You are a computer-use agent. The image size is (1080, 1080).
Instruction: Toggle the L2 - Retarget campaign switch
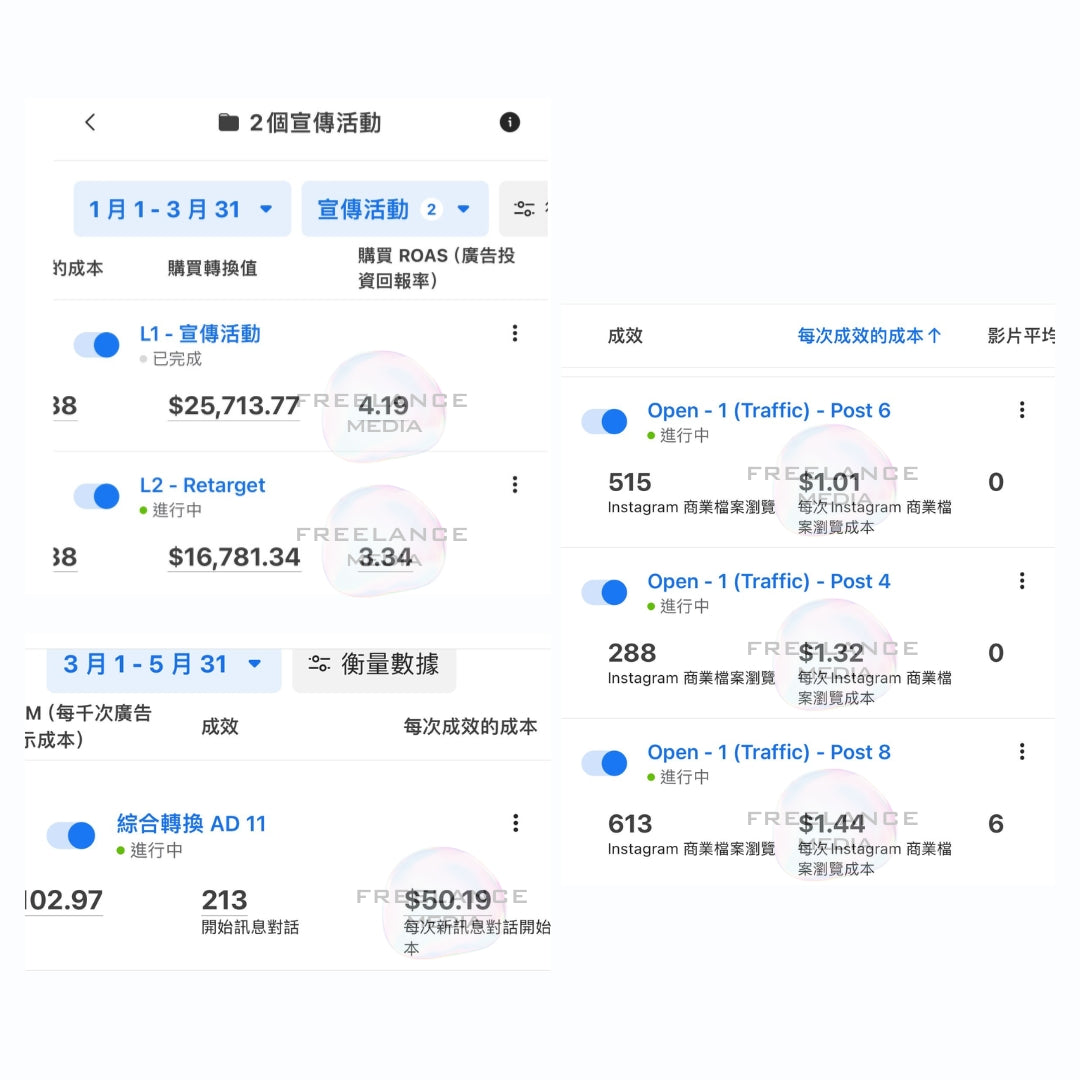coord(97,496)
